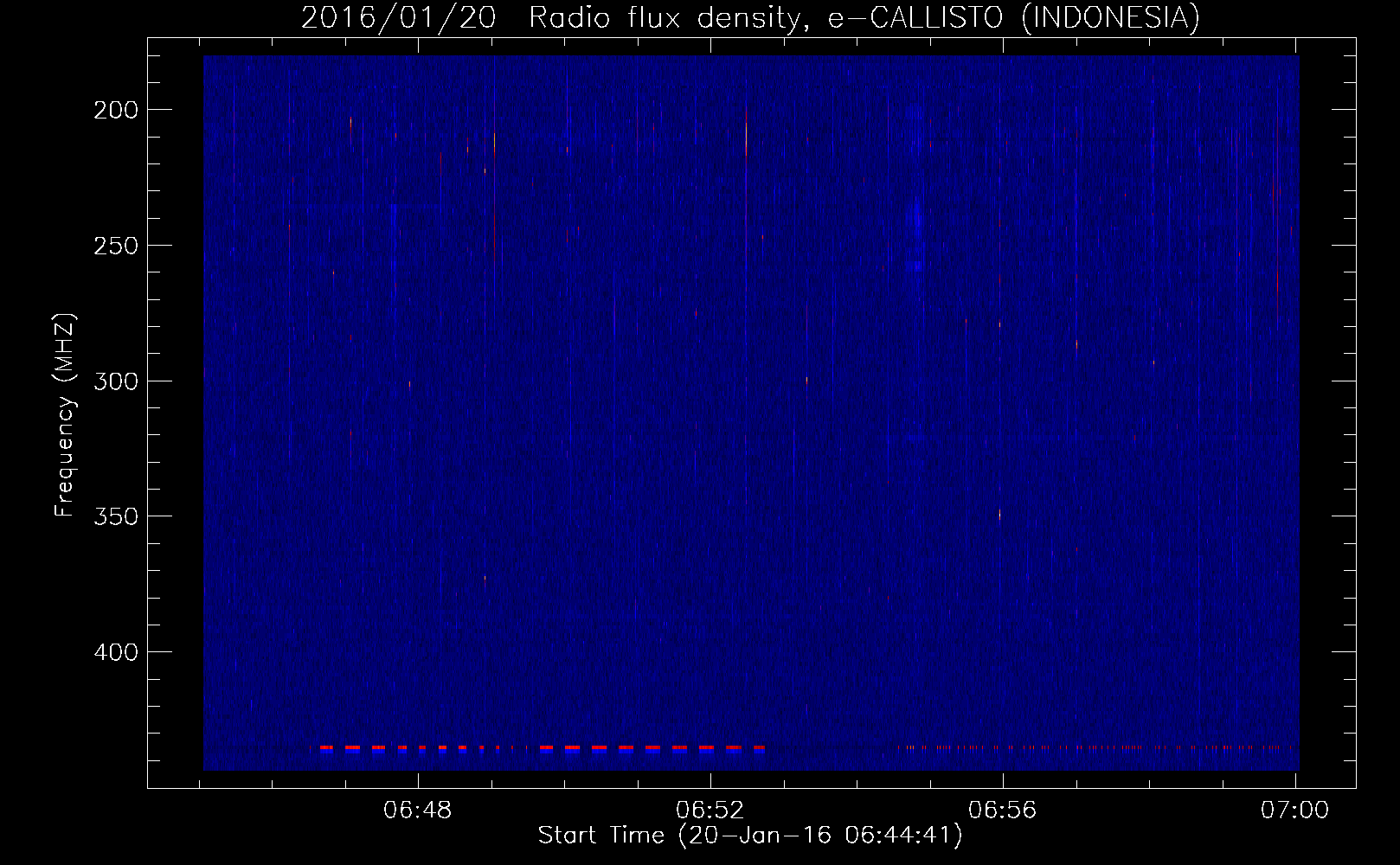Viewport: 1400px width, 865px height.
Task: Click the 300 MHz frequency tick label
Action: (116, 381)
